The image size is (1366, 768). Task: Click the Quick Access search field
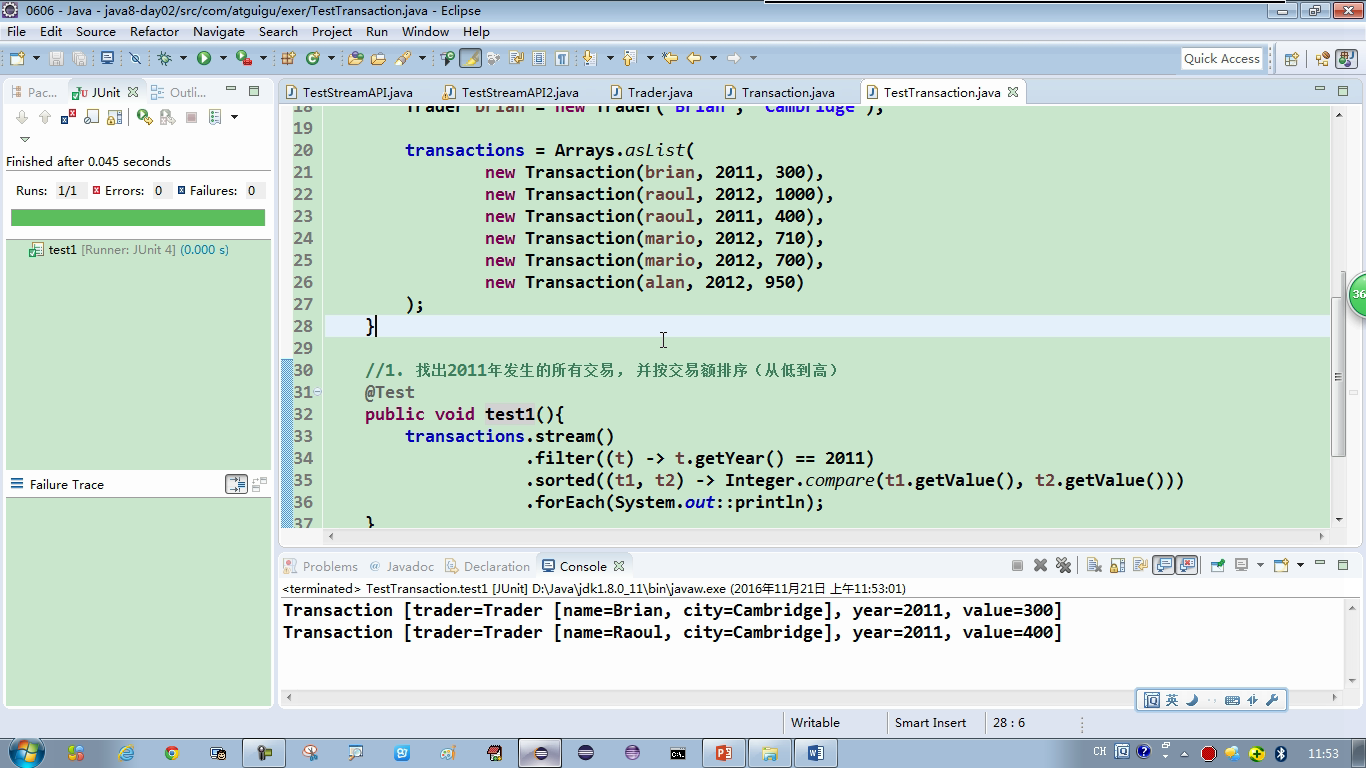click(1222, 58)
